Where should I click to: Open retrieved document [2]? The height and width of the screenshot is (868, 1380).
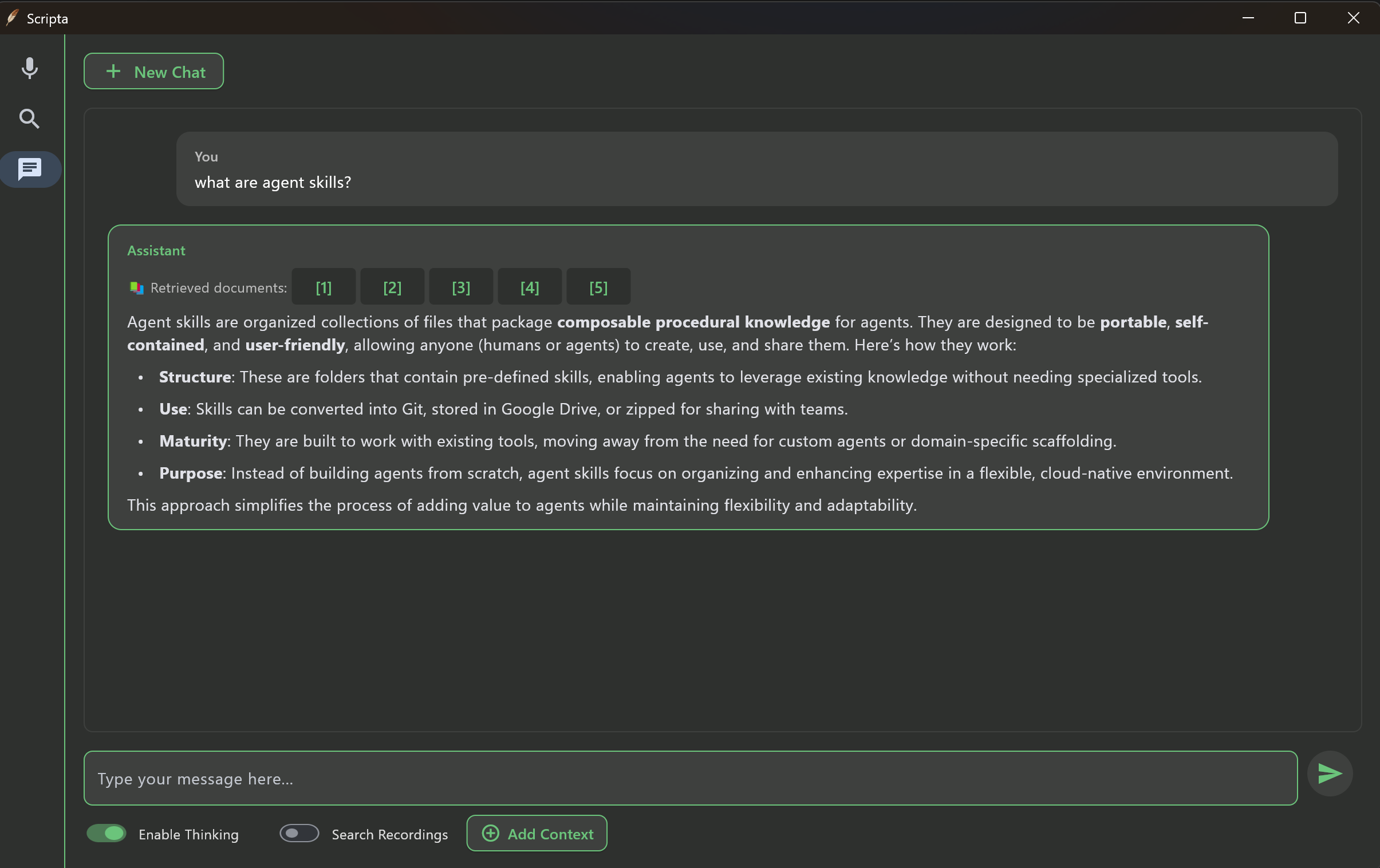(x=393, y=287)
